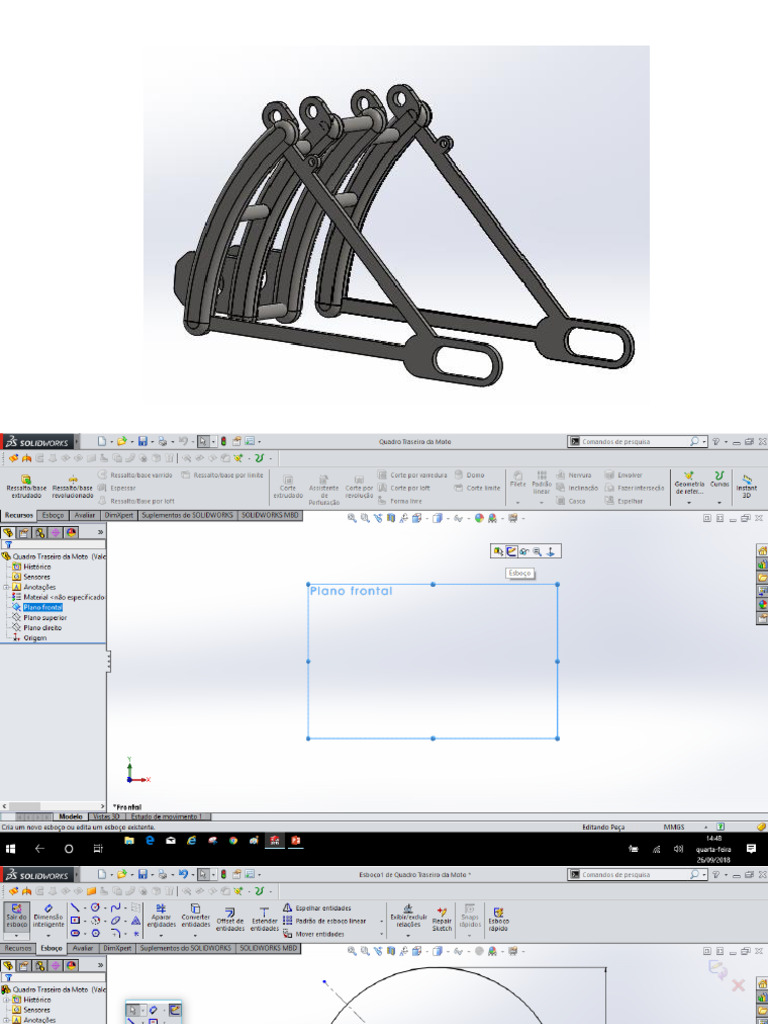768x1024 pixels.
Task: Click Rebuild traffic-light icon in Quadro Traseiro window
Action: coord(223,441)
